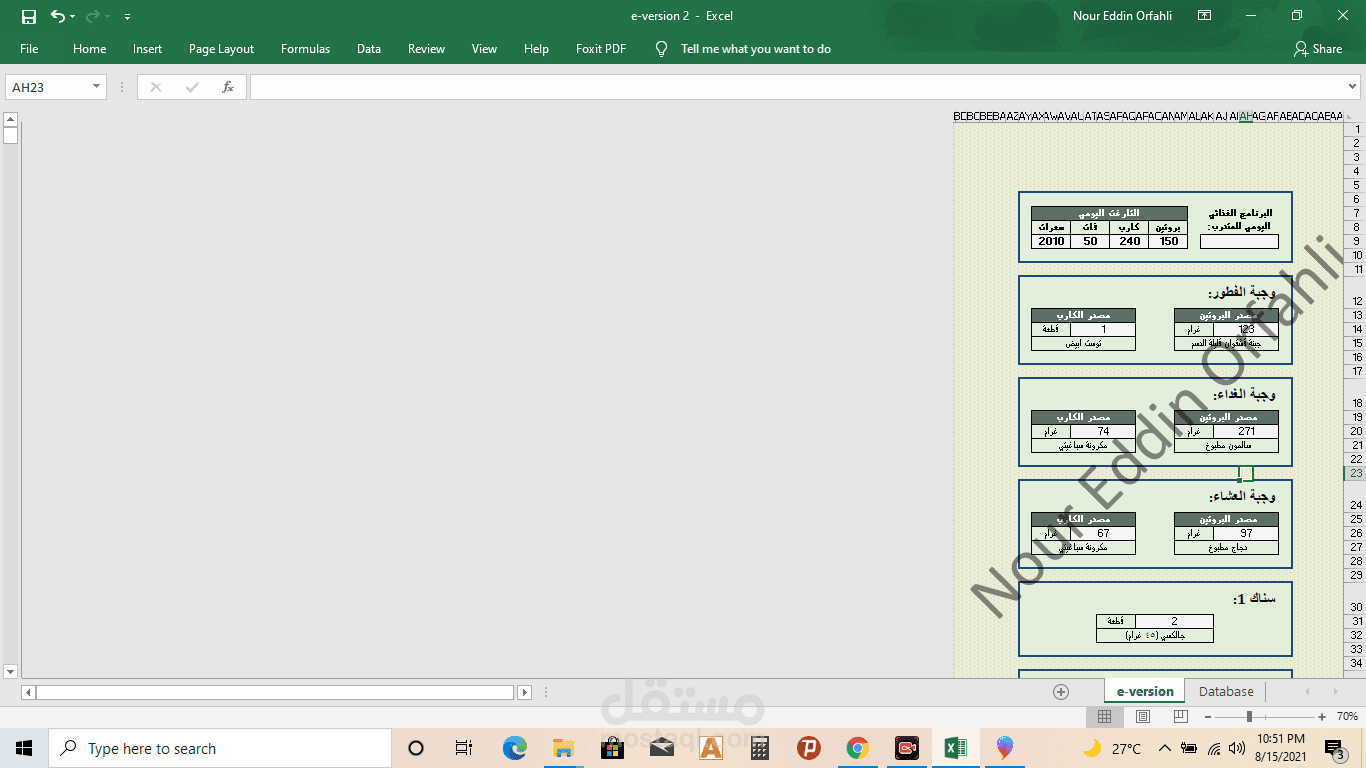Zoom in with the plus button
This screenshot has height=768, width=1366.
pos(1322,717)
